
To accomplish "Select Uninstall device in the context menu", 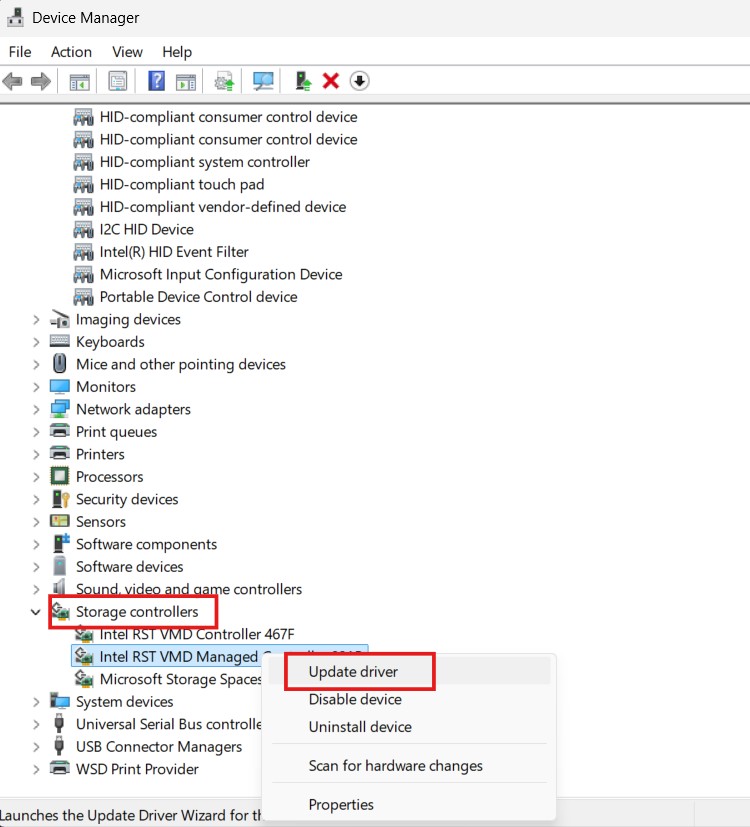I will click(360, 727).
